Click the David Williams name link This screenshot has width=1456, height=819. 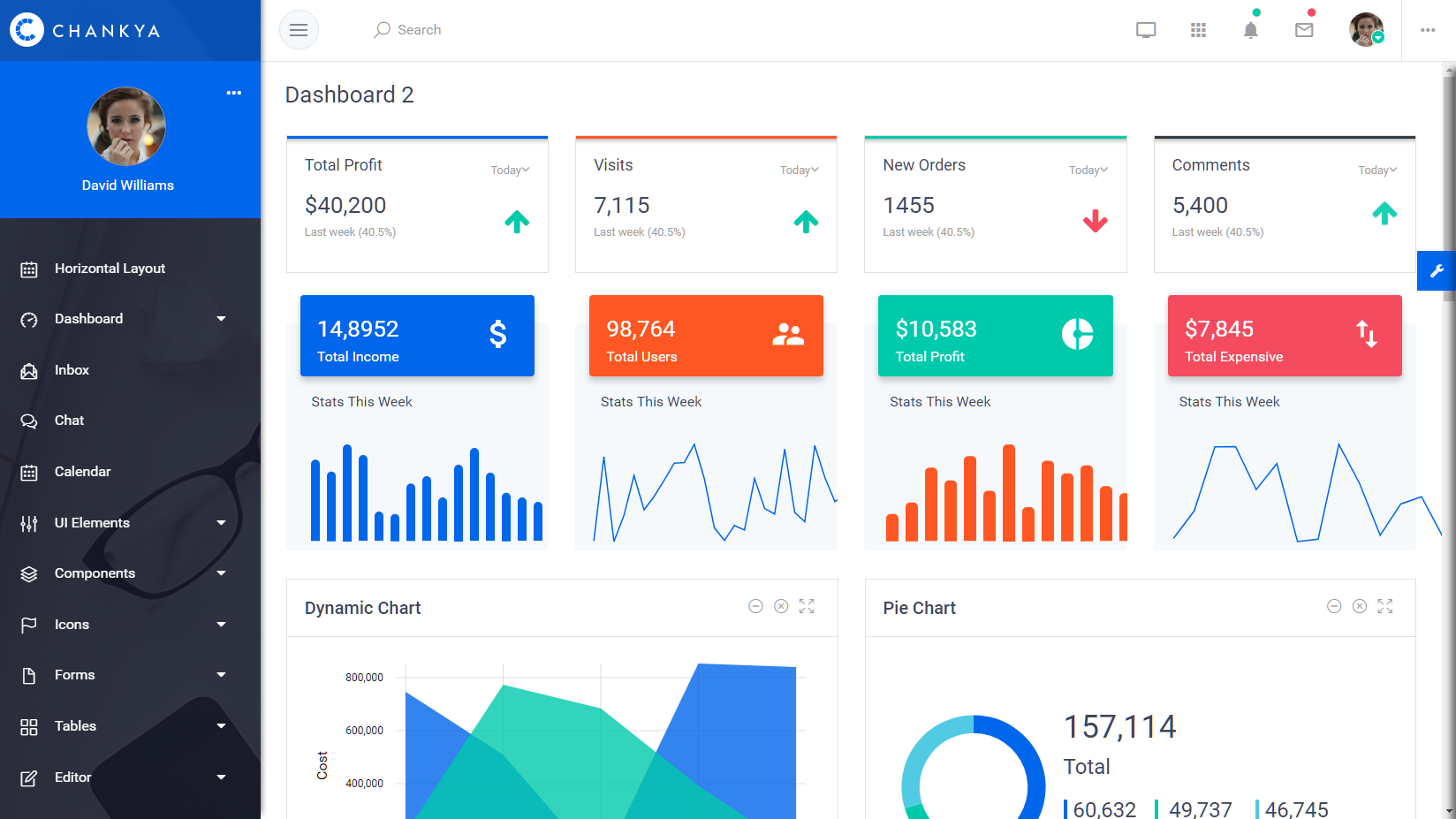(x=128, y=186)
